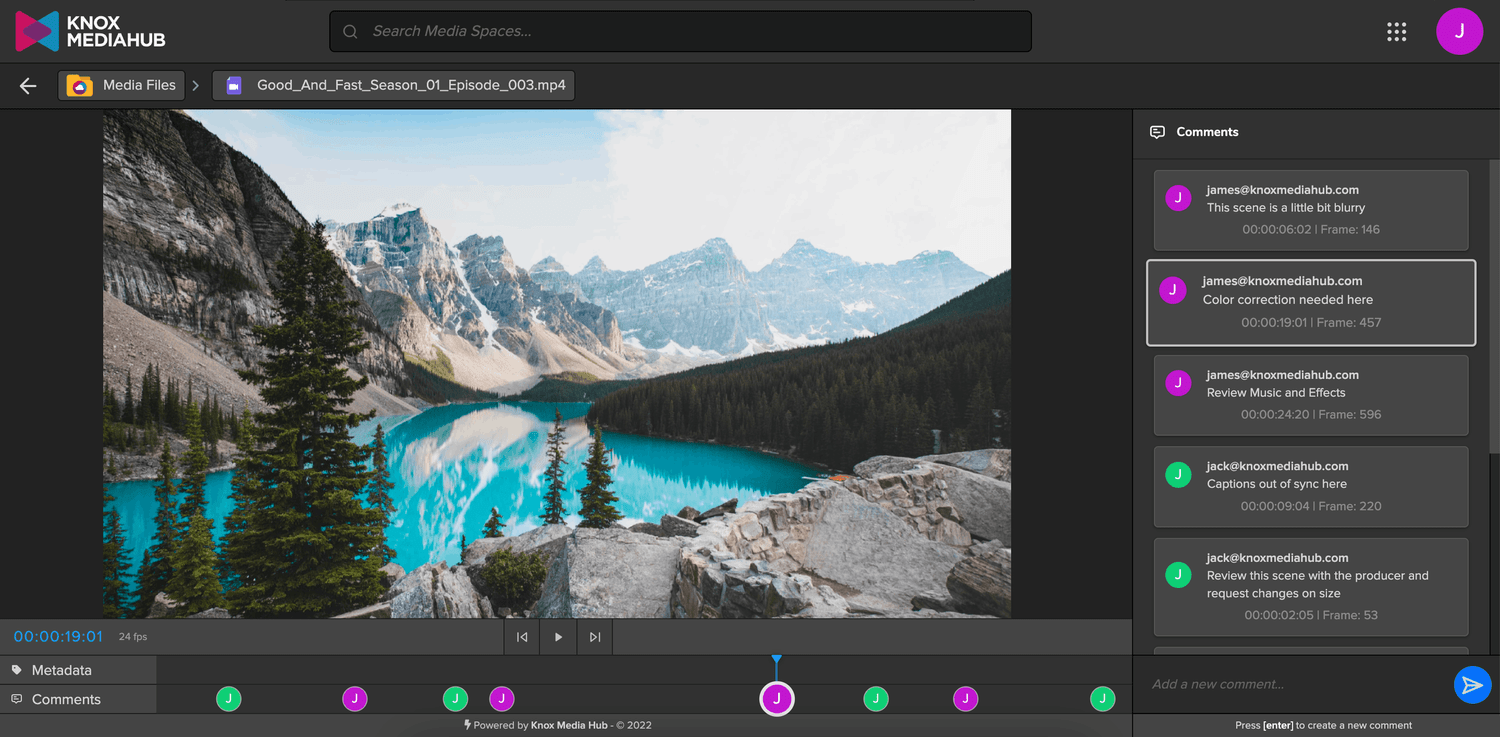Click the back arrow icon
Viewport: 1500px width, 737px height.
pos(28,86)
